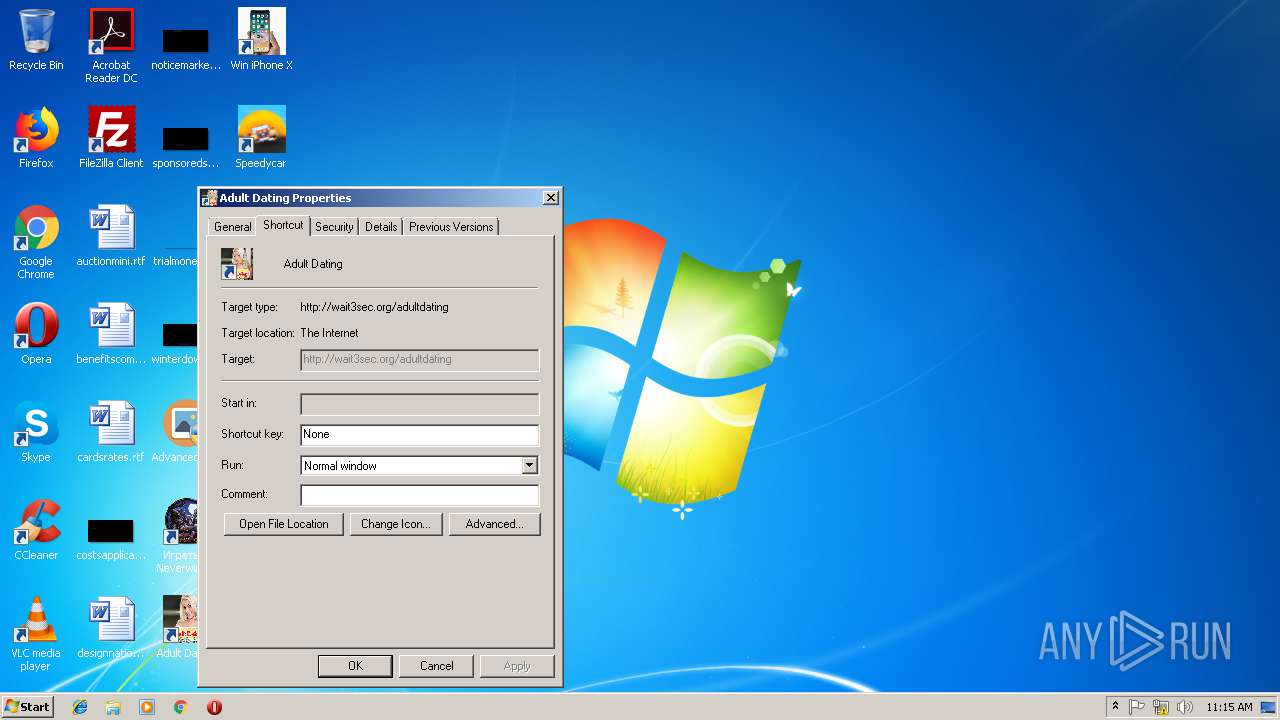Open the Start menu

pyautogui.click(x=27, y=707)
